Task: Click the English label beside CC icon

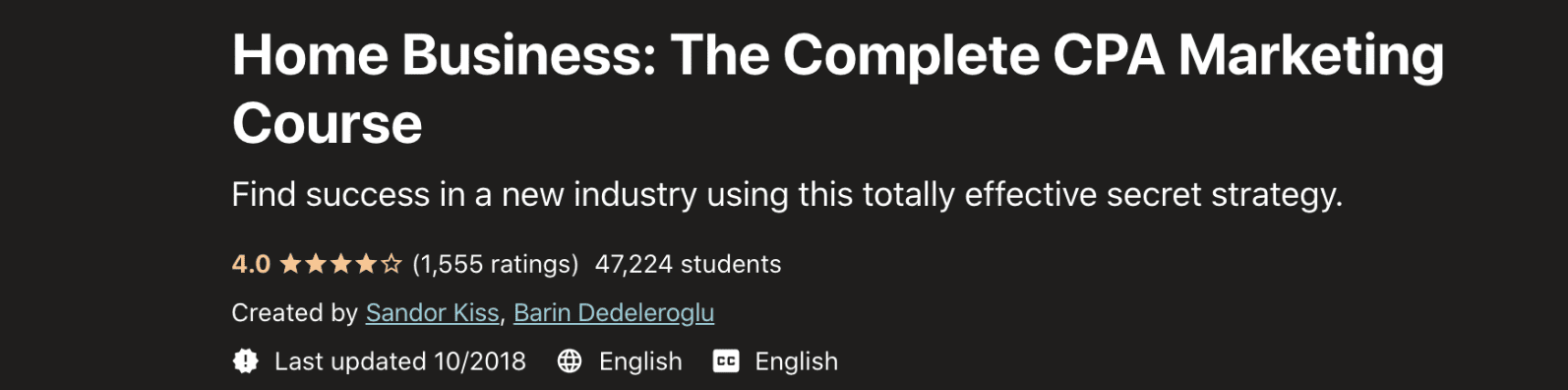Action: pos(797,361)
